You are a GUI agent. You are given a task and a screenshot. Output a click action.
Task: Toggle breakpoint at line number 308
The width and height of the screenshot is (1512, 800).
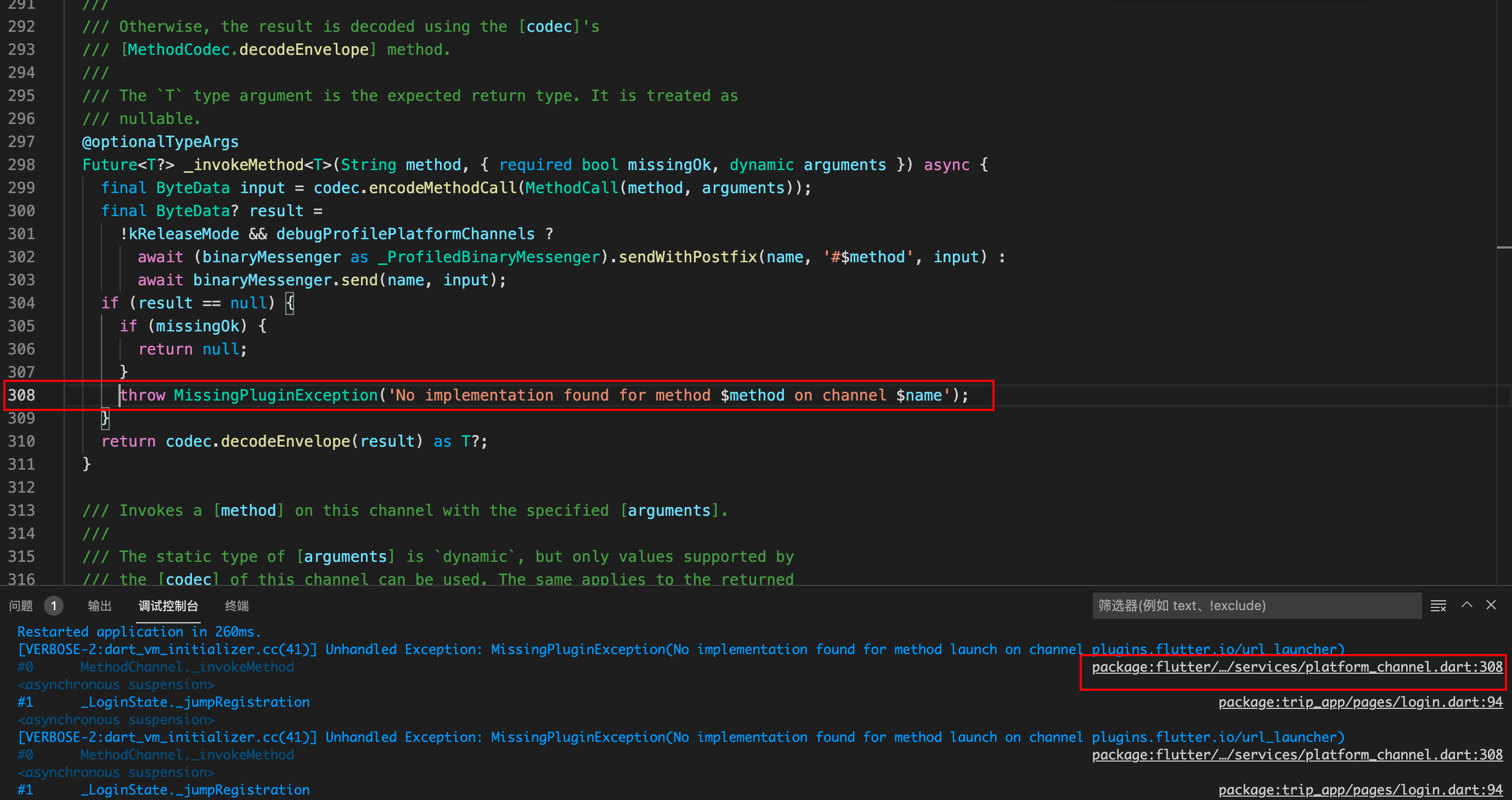point(21,396)
